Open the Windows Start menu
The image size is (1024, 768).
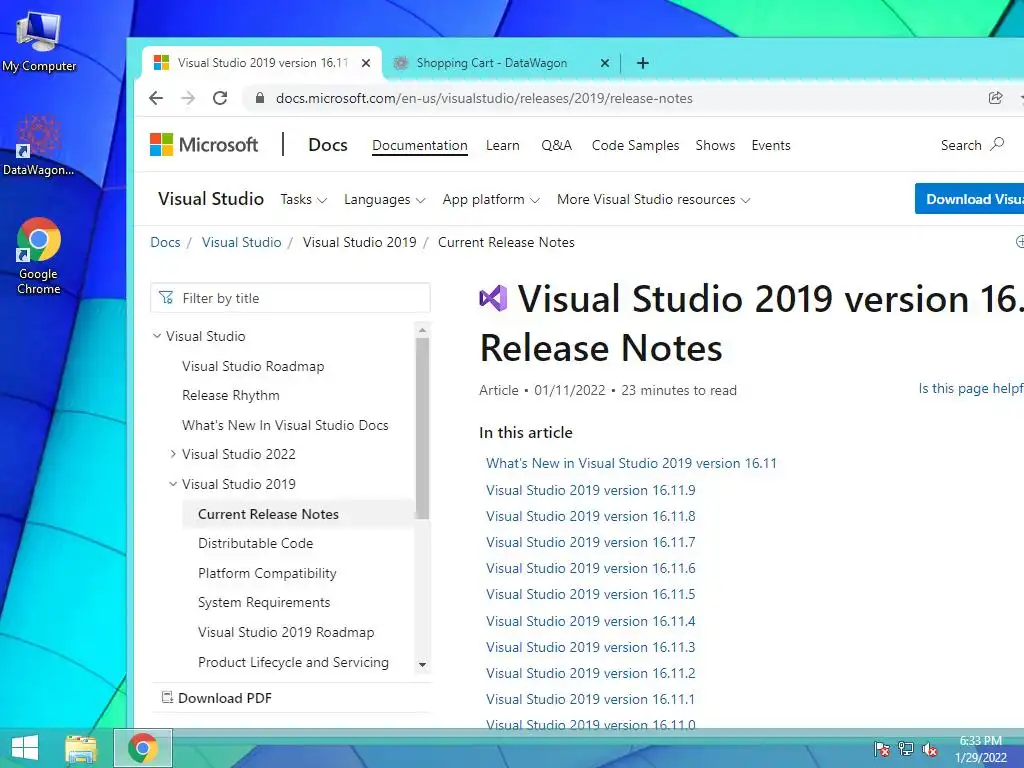point(25,748)
